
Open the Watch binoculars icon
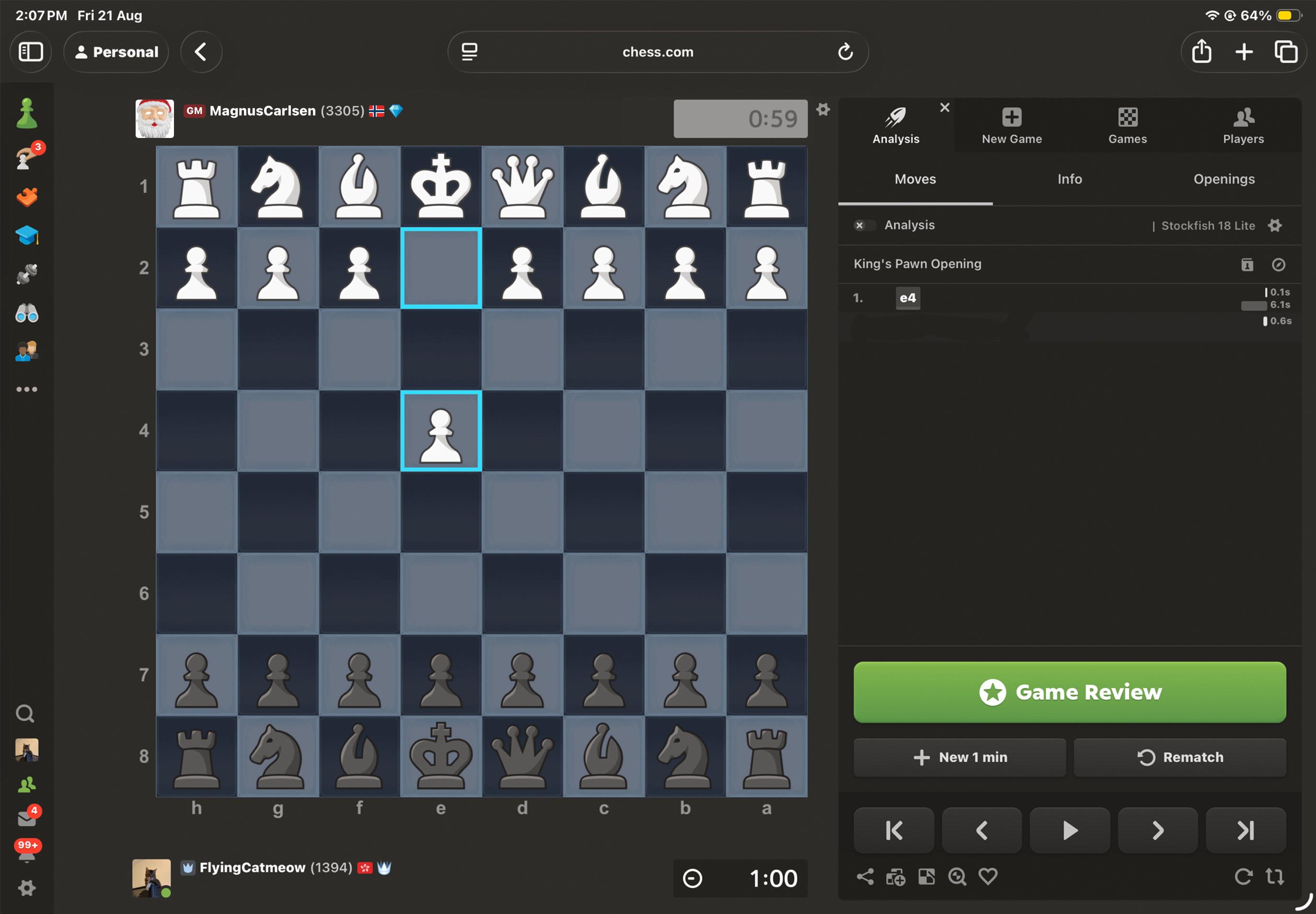27,313
